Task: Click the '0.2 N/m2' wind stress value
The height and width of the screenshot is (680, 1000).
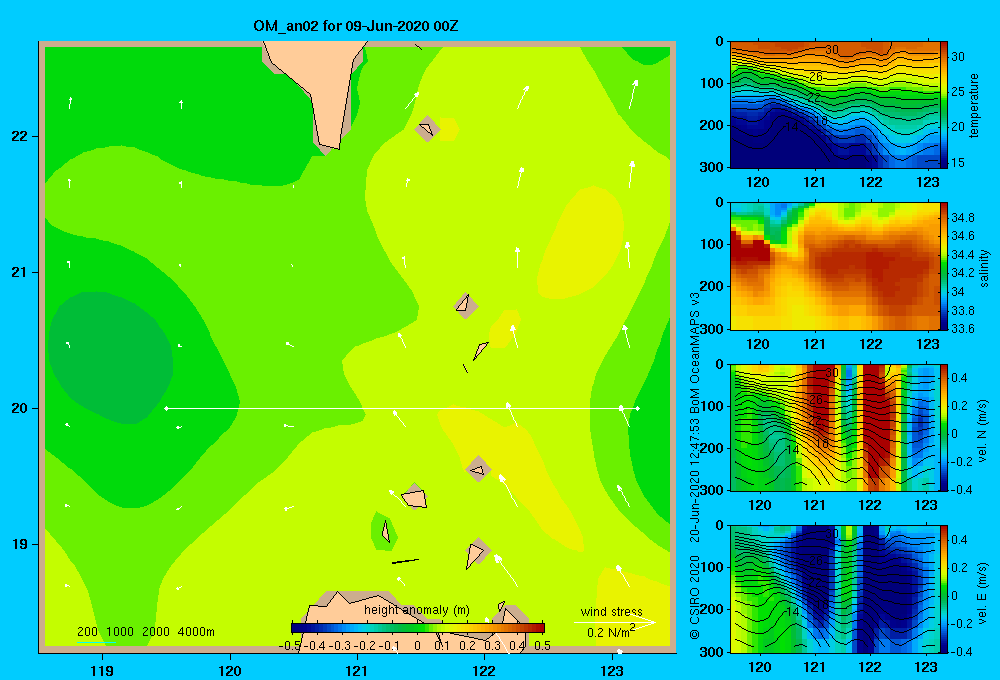Action: click(x=611, y=632)
